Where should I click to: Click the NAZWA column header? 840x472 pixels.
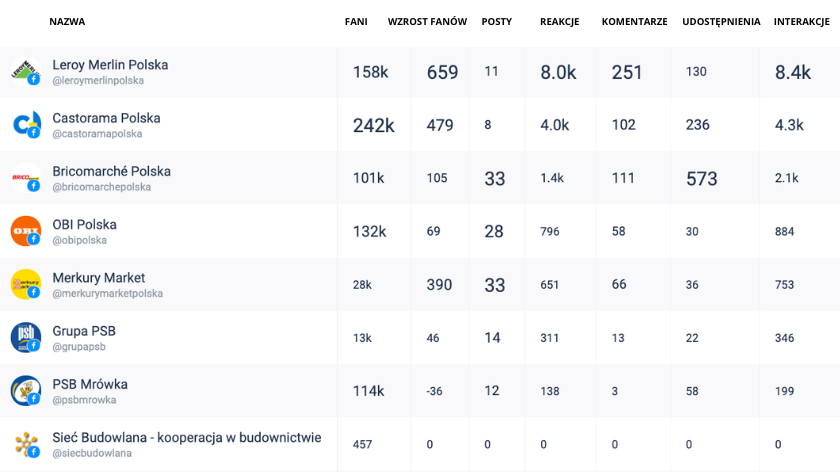pos(67,21)
